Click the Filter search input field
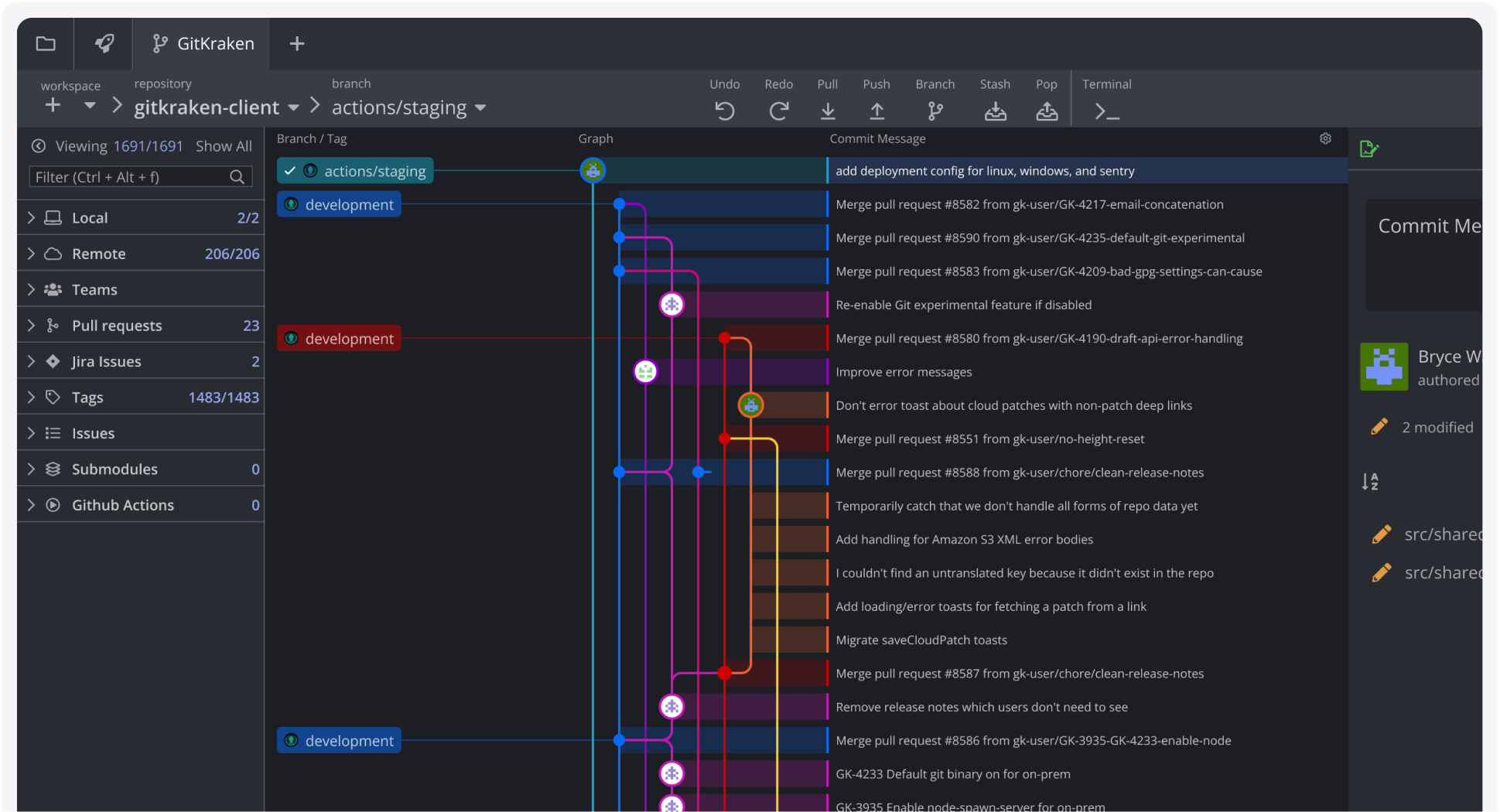The width and height of the screenshot is (1500, 812). [x=130, y=177]
